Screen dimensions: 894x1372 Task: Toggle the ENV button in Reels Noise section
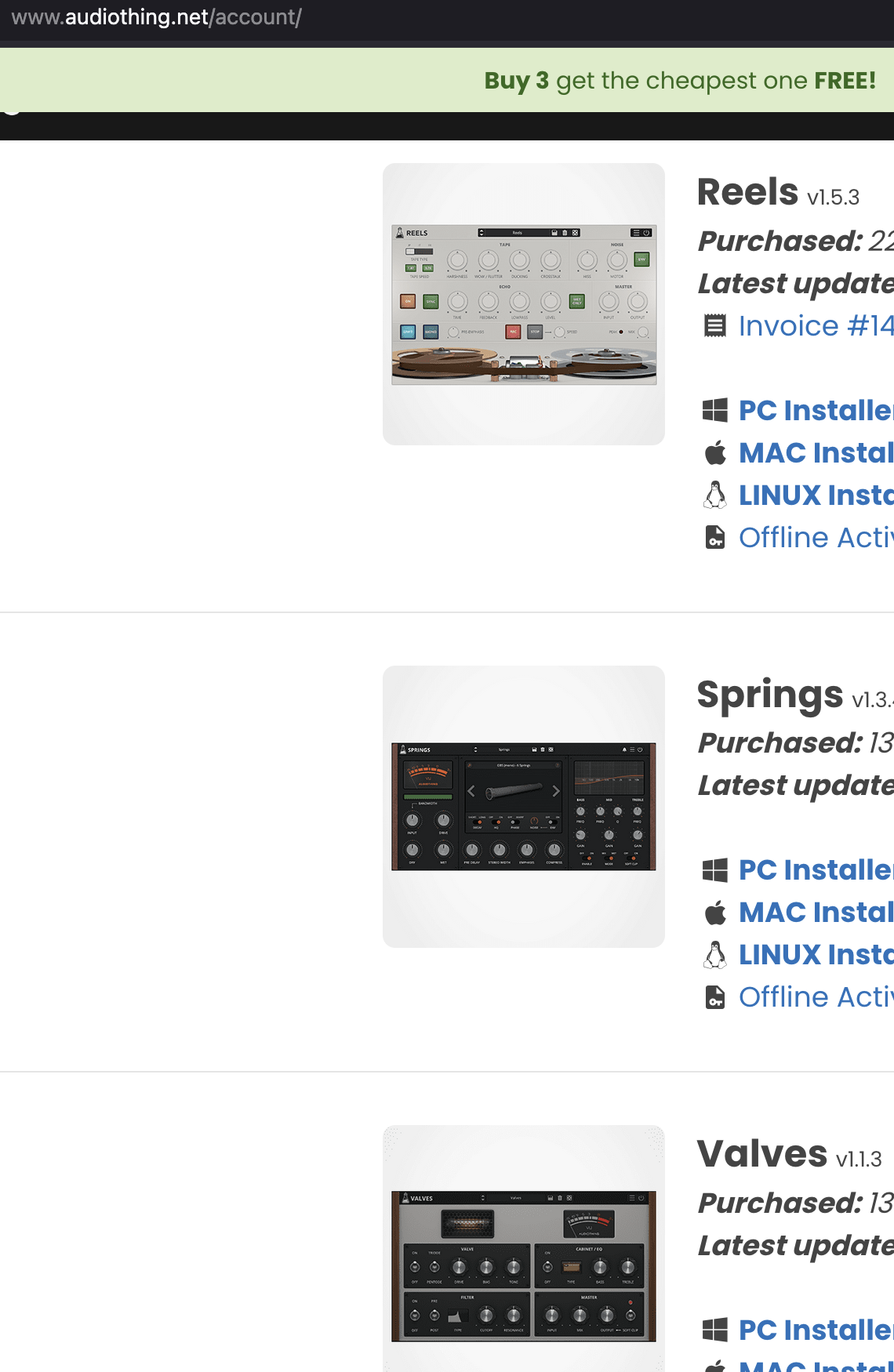pos(641,259)
